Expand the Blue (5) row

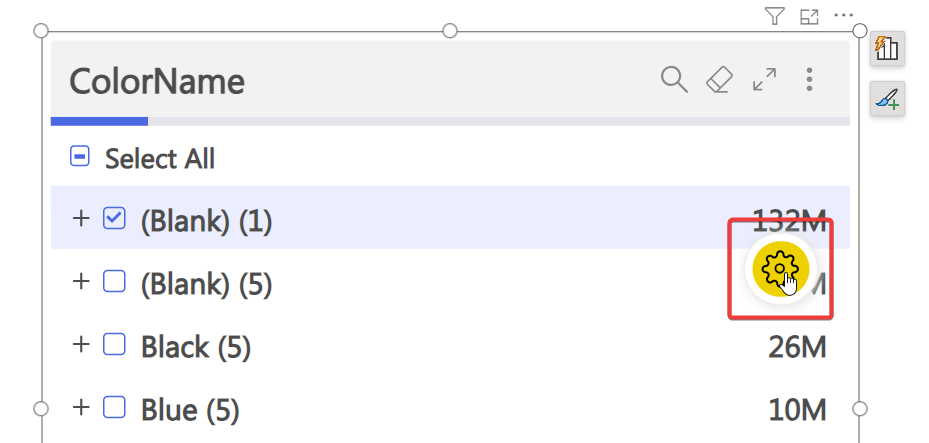tap(81, 407)
